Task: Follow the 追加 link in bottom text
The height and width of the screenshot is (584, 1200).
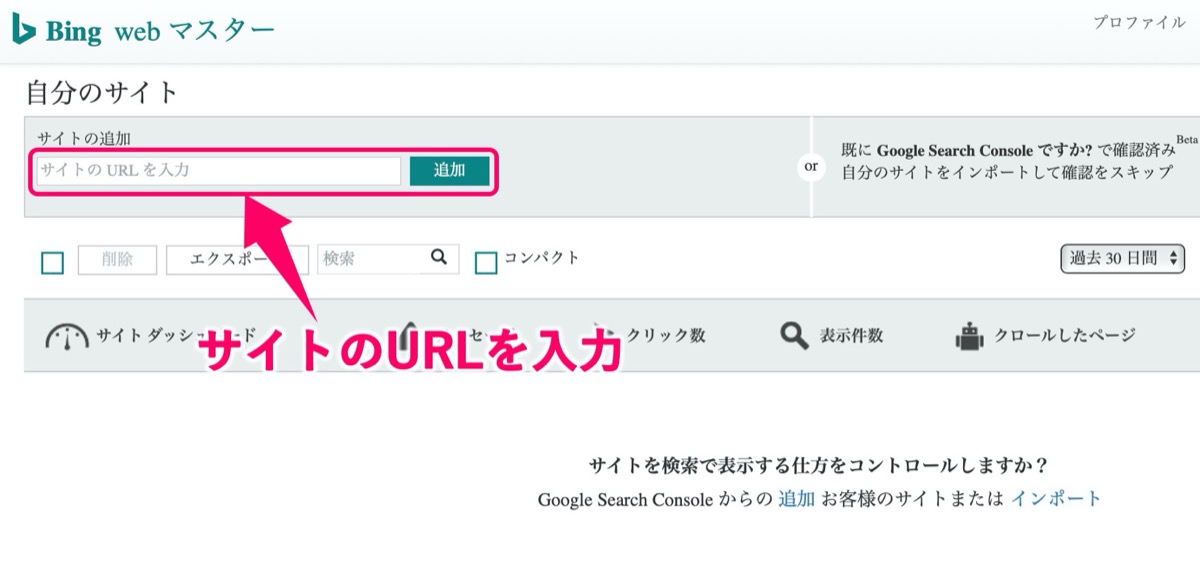Action: 797,499
